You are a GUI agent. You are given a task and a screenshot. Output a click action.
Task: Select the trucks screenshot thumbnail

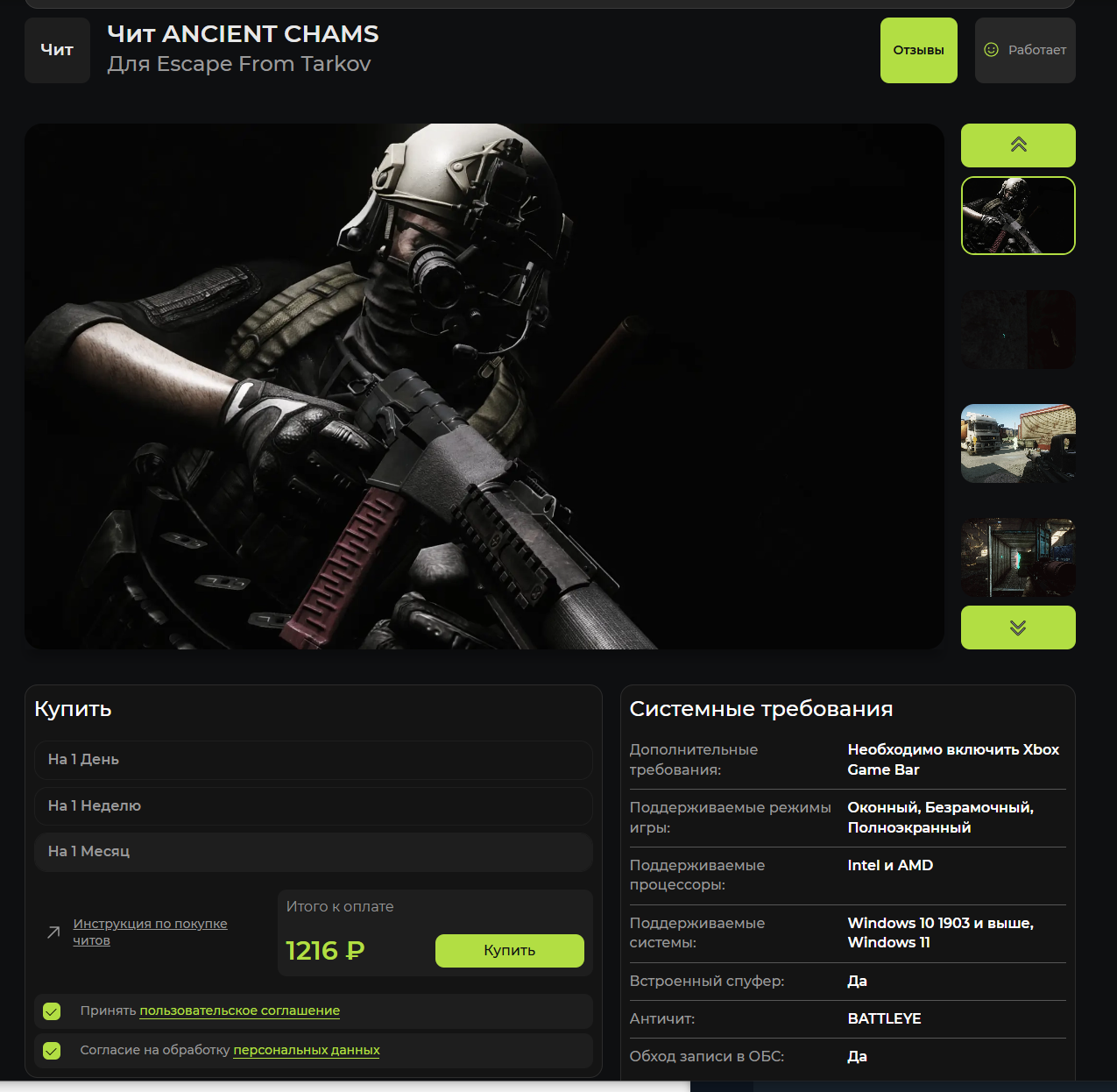coord(1018,443)
